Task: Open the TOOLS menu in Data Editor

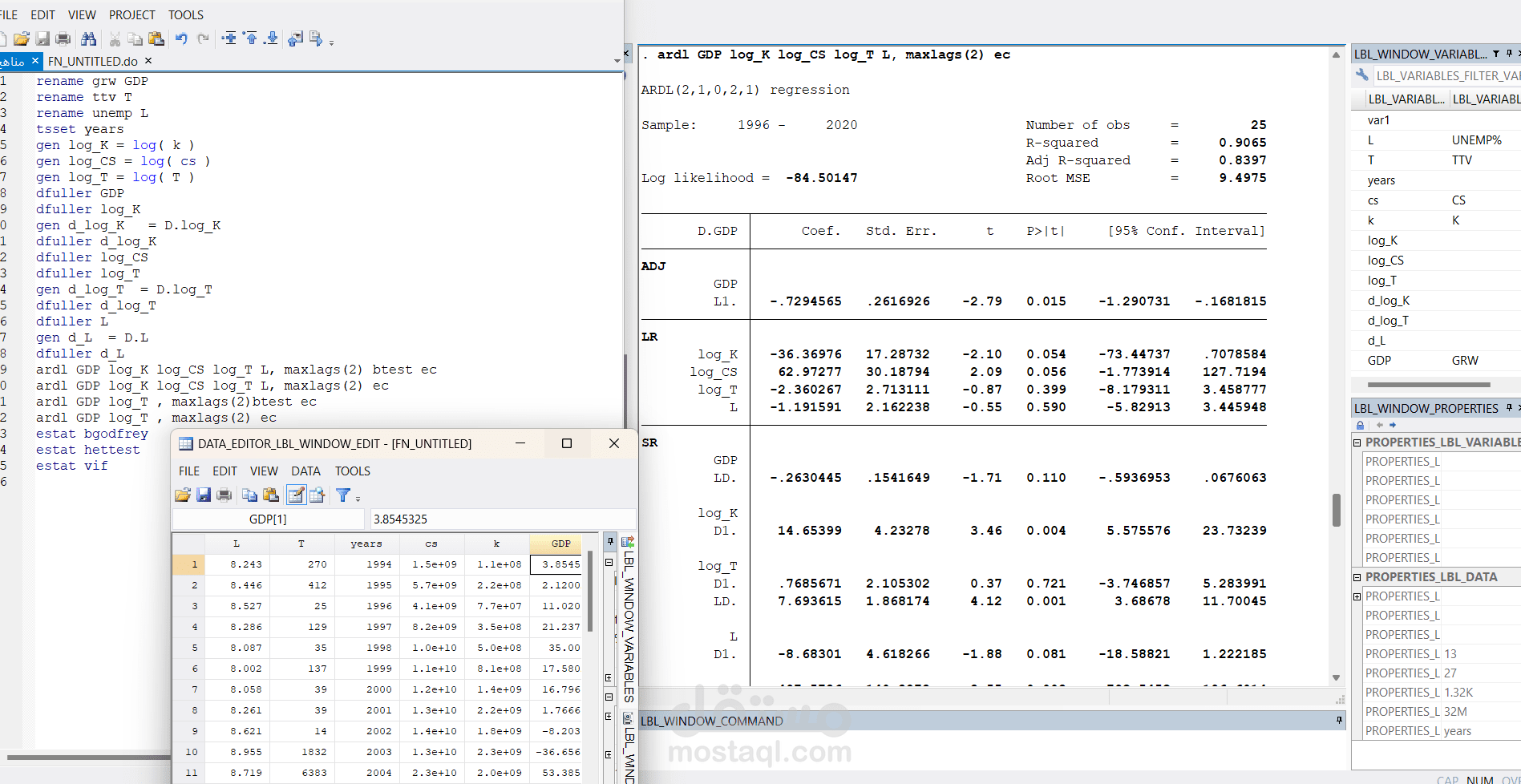Action: (x=353, y=471)
